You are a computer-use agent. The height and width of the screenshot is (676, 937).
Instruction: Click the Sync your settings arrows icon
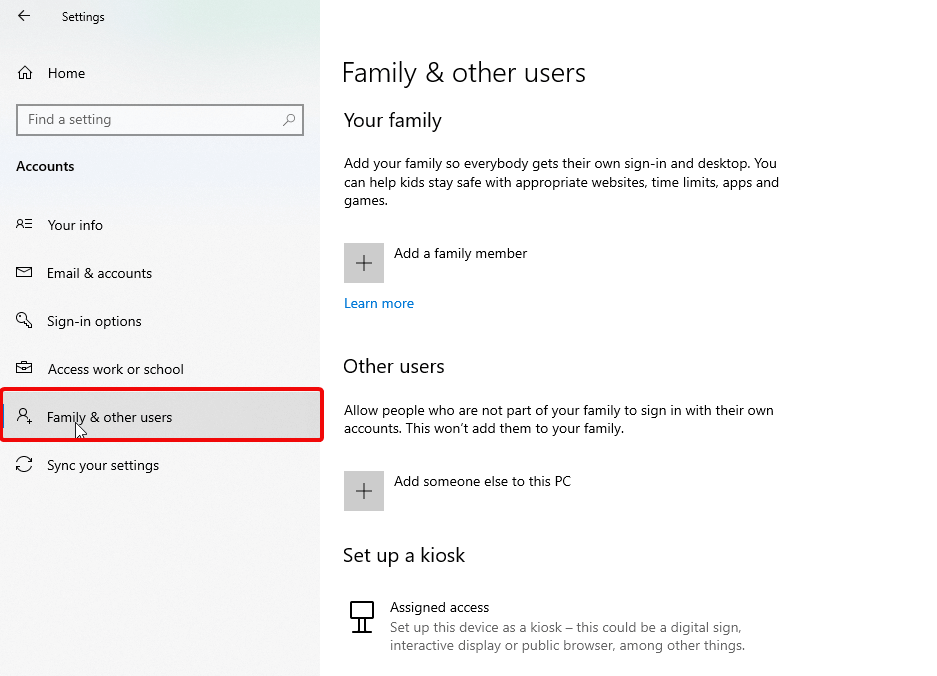coord(24,464)
